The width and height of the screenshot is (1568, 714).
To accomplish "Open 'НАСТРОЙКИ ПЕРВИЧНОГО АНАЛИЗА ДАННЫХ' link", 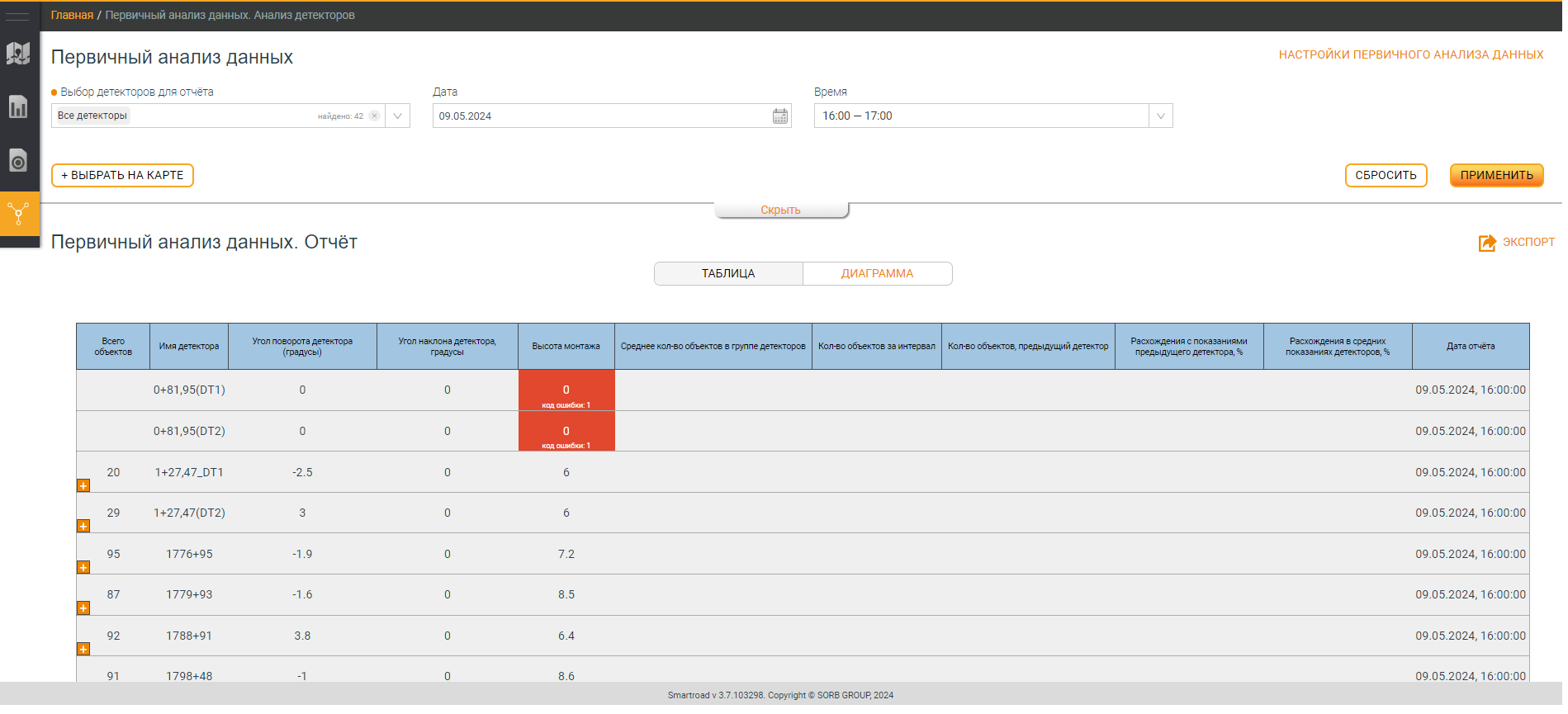I will coord(1411,55).
